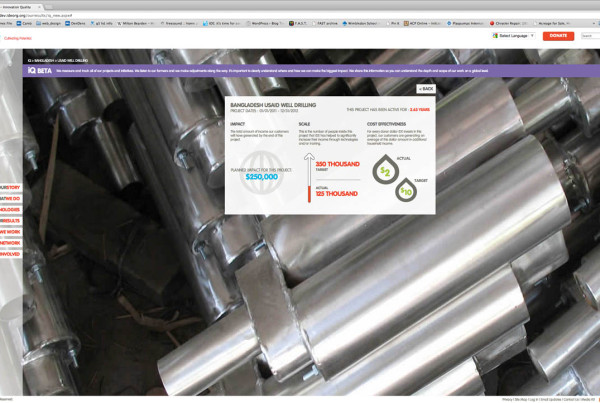Click the $10 target droplet icon
The height and width of the screenshot is (403, 600).
pos(406,190)
